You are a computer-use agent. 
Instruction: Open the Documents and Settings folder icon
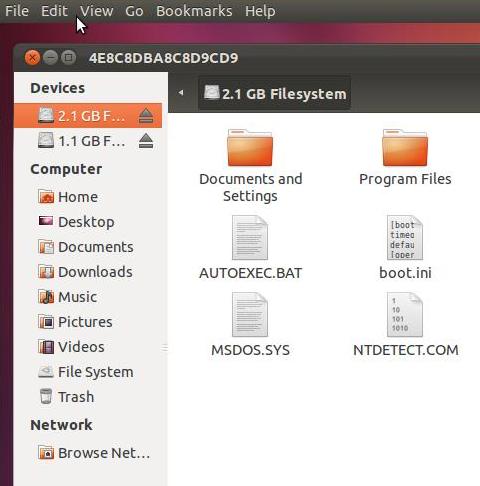[250, 148]
